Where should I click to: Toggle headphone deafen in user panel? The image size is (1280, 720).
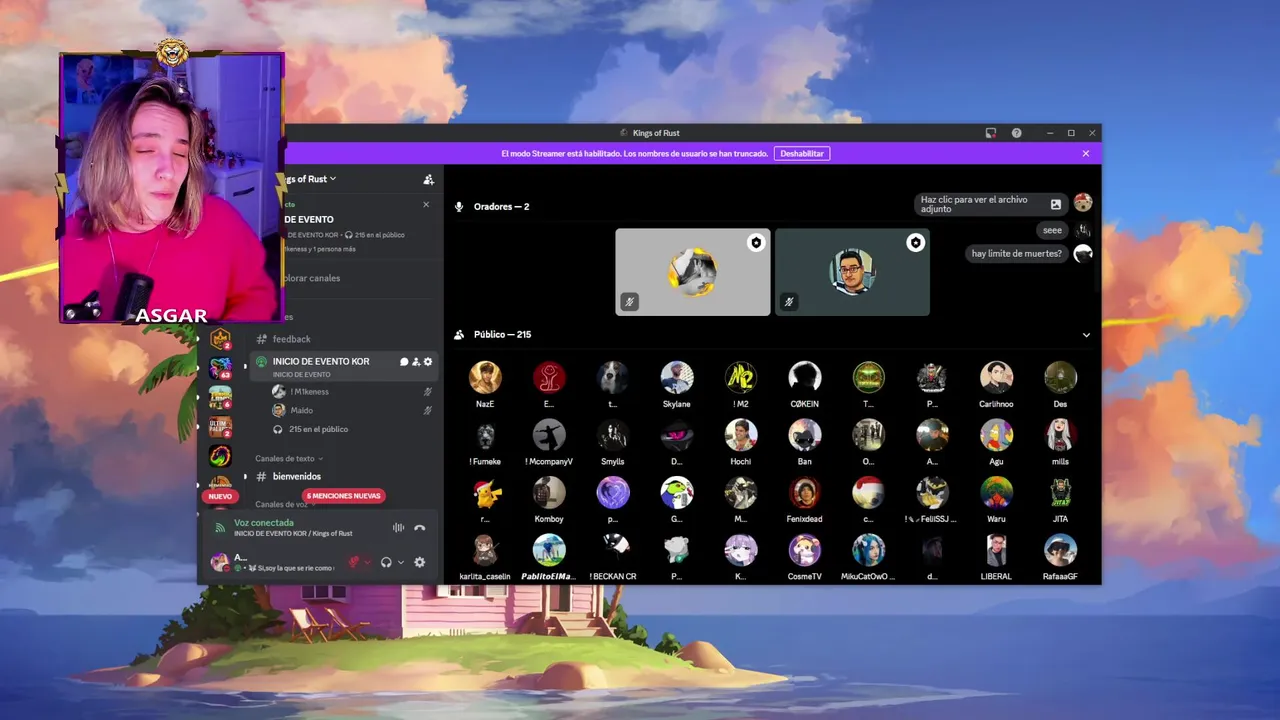386,562
